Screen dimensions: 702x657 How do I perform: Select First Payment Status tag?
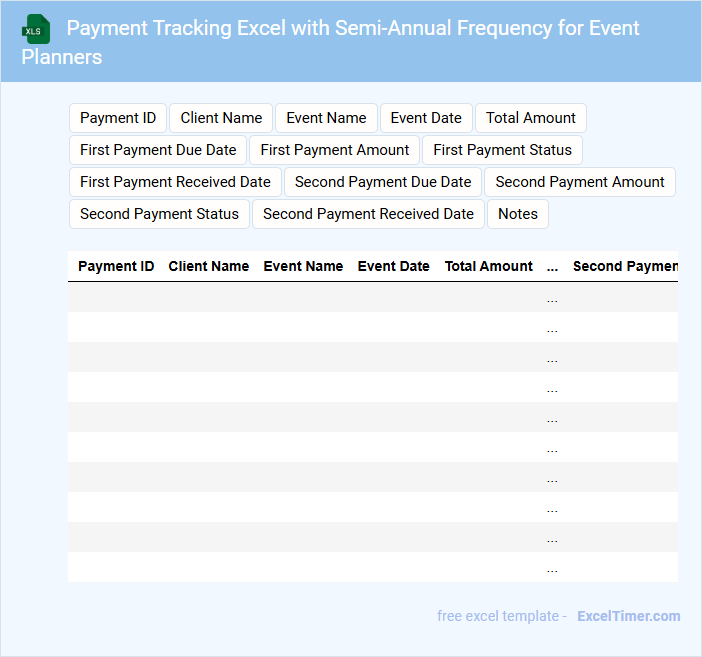coord(502,150)
